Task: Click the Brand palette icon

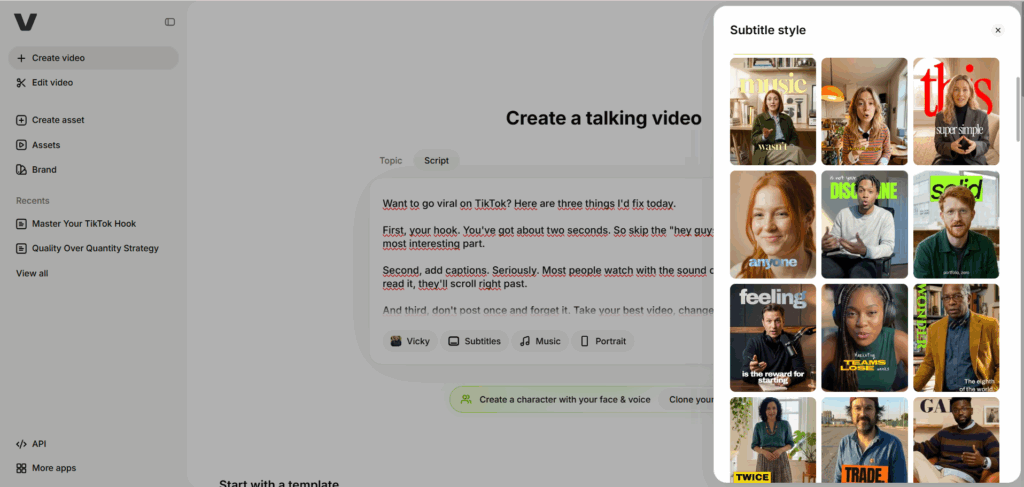Action: click(x=21, y=170)
